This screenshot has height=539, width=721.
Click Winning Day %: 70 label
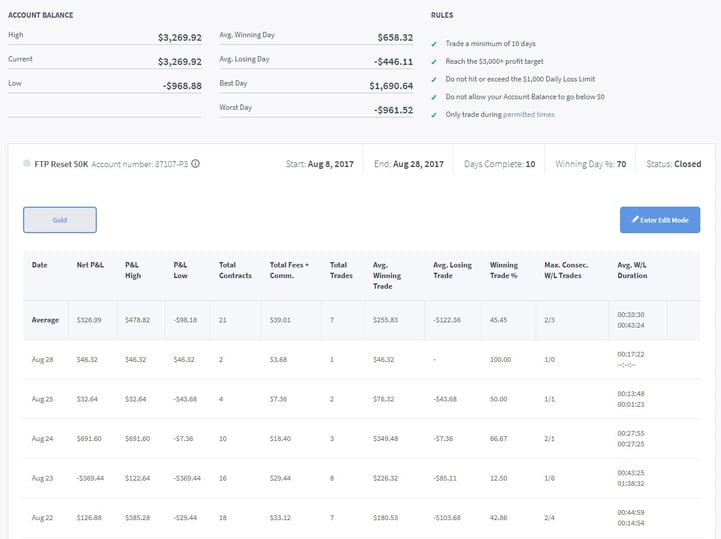click(590, 164)
